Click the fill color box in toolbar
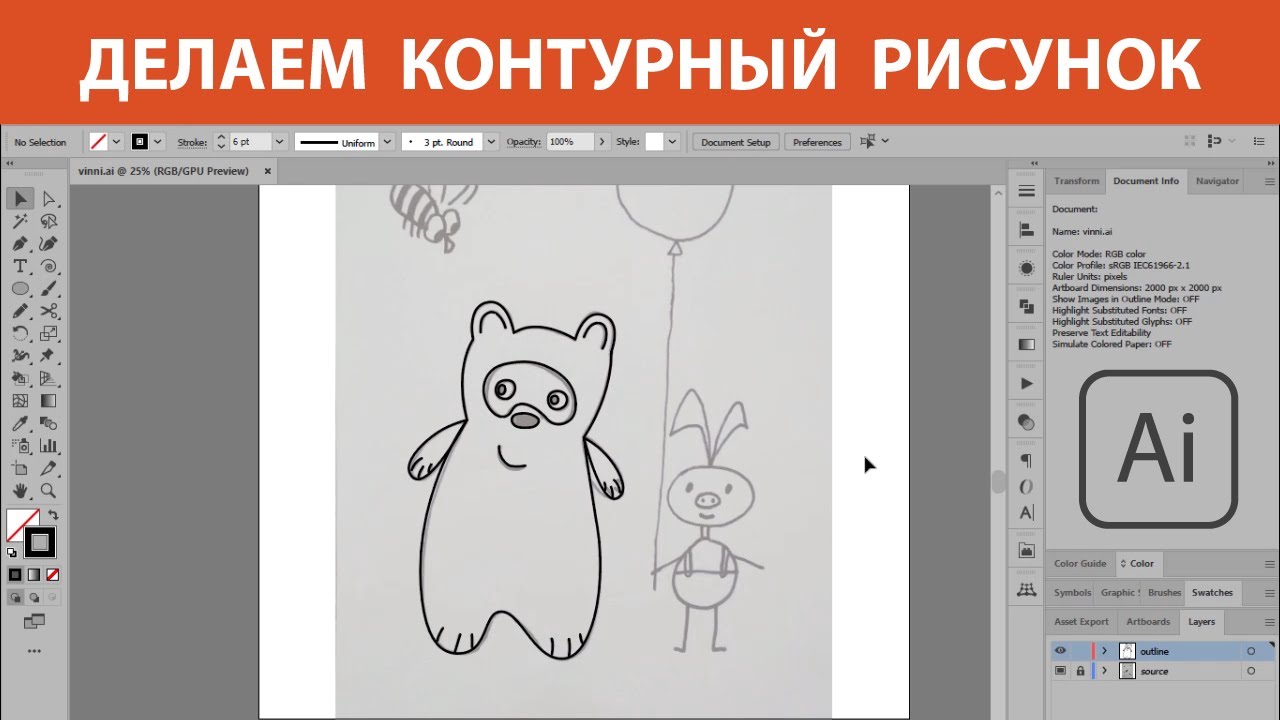 pyautogui.click(x=18, y=522)
